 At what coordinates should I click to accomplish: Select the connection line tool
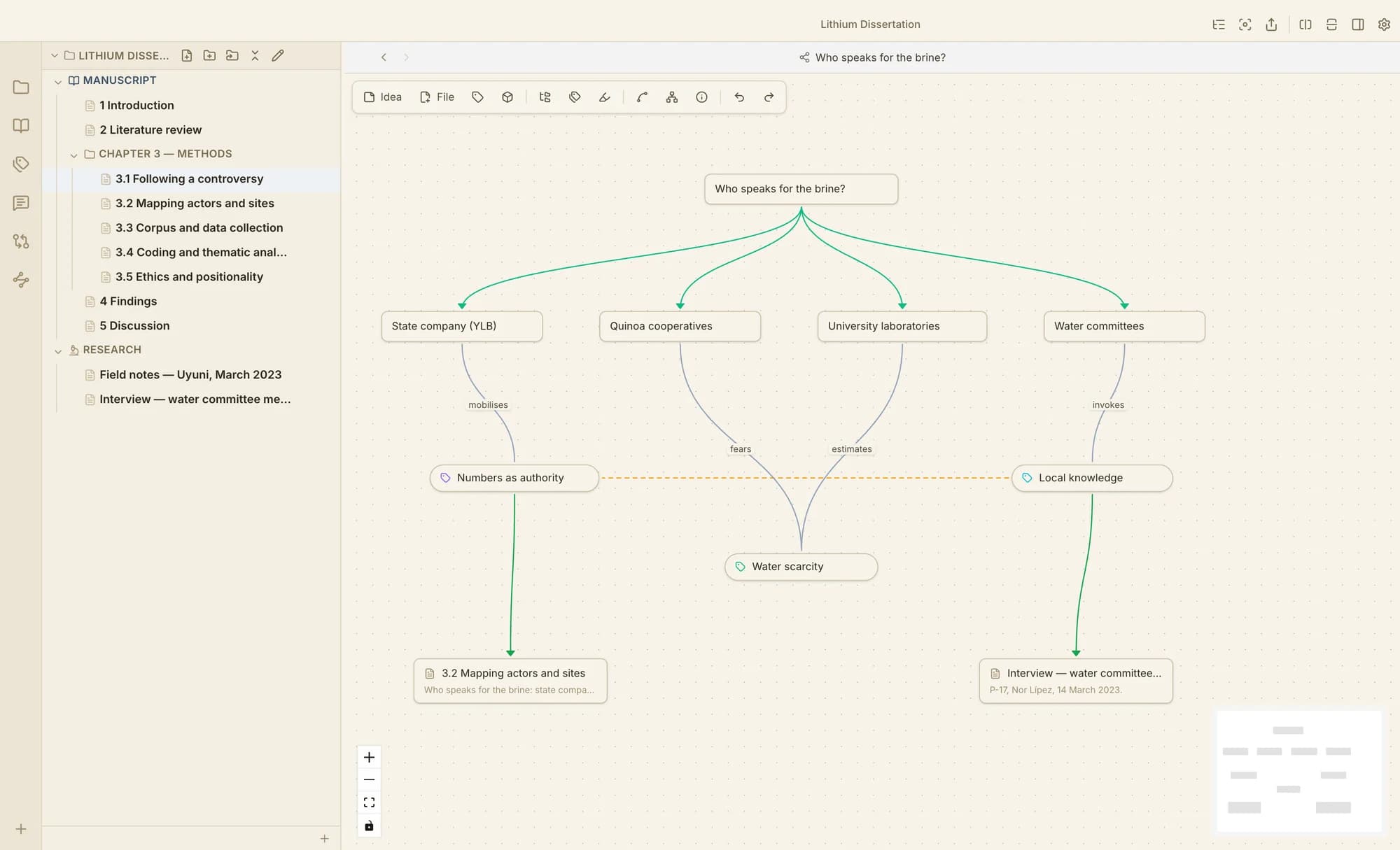pyautogui.click(x=642, y=97)
